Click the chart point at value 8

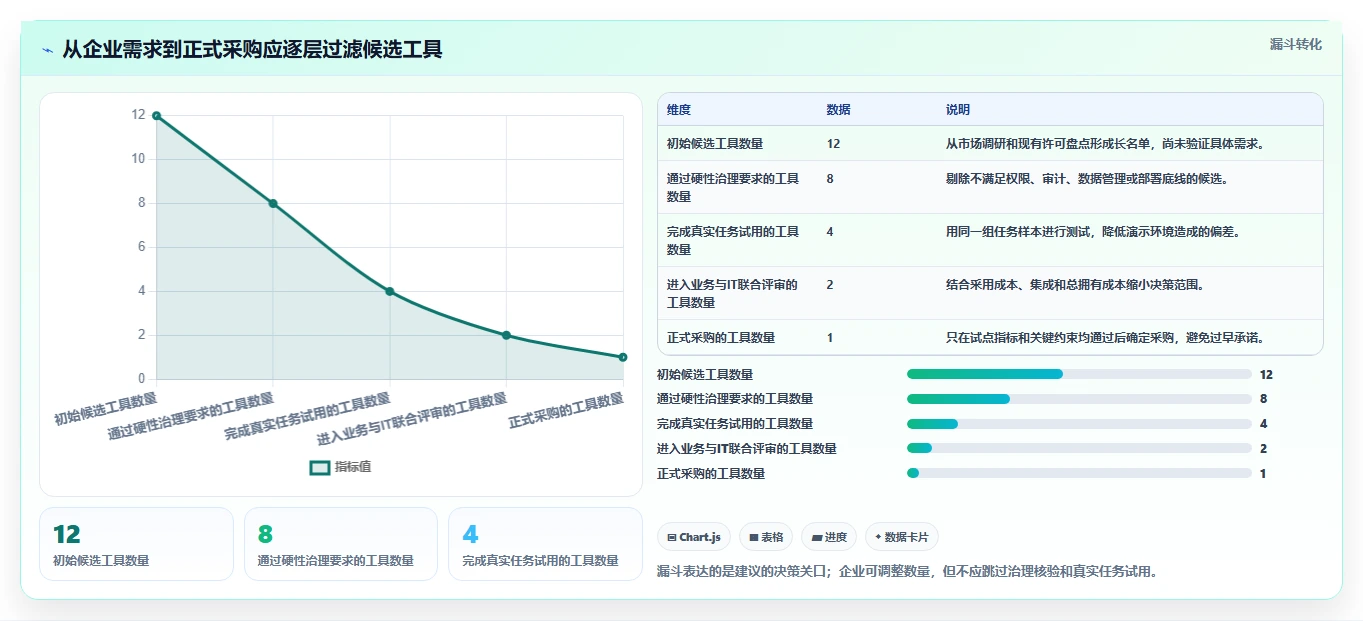[x=273, y=203]
